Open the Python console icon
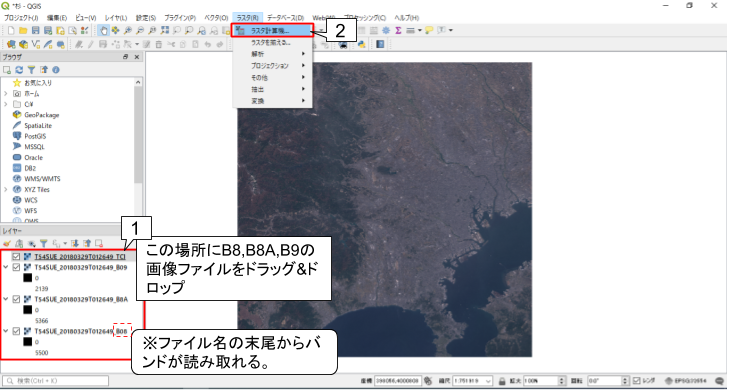Image resolution: width=729 pixels, height=390 pixels. tap(361, 44)
